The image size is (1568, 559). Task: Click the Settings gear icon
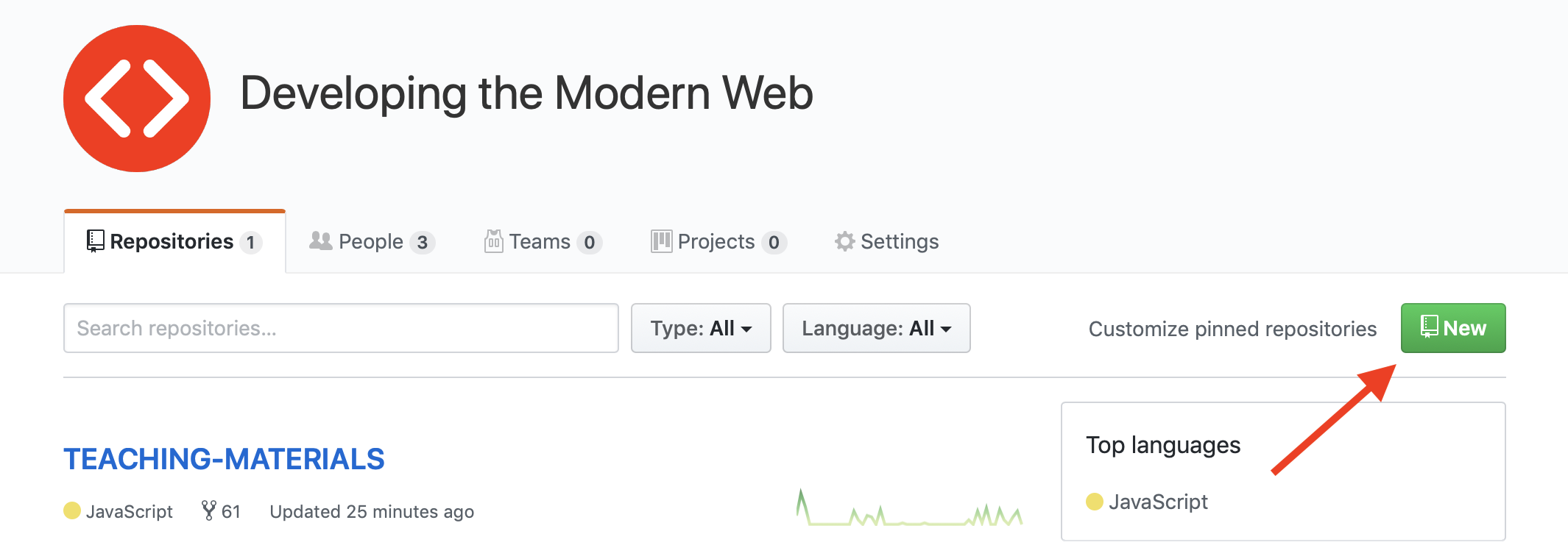845,241
